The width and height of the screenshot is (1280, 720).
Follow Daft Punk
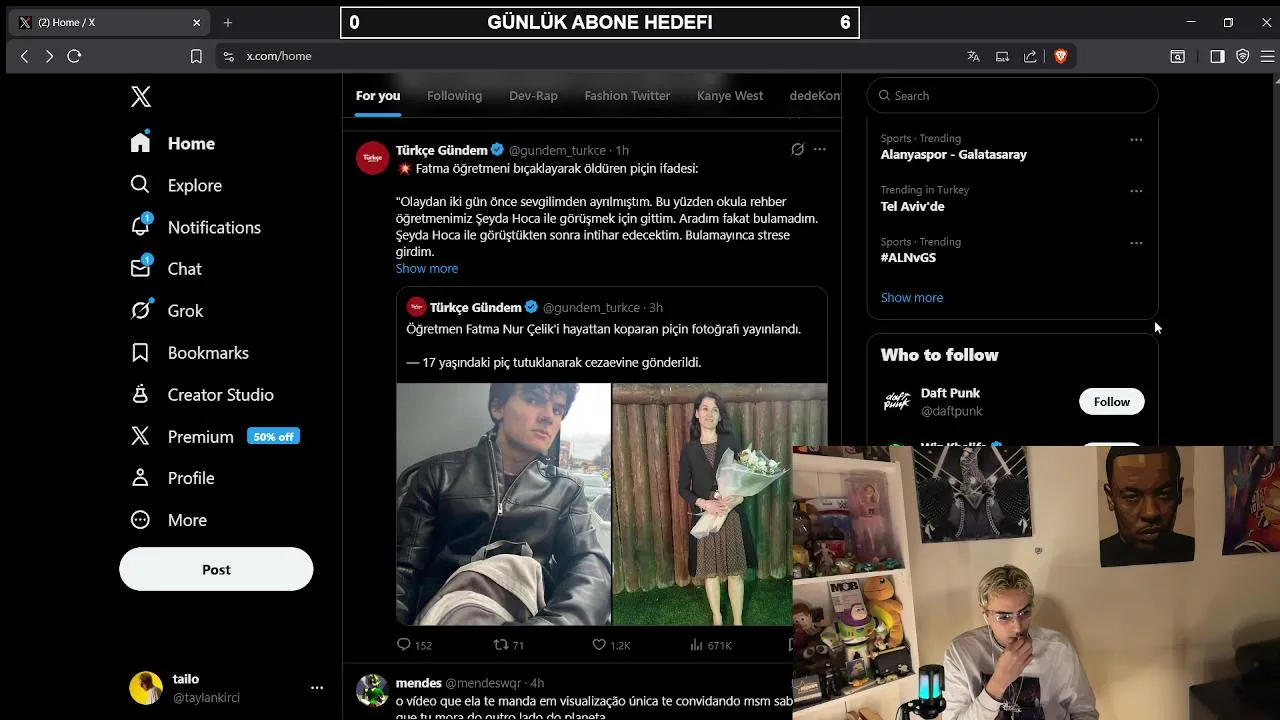pyautogui.click(x=1111, y=401)
